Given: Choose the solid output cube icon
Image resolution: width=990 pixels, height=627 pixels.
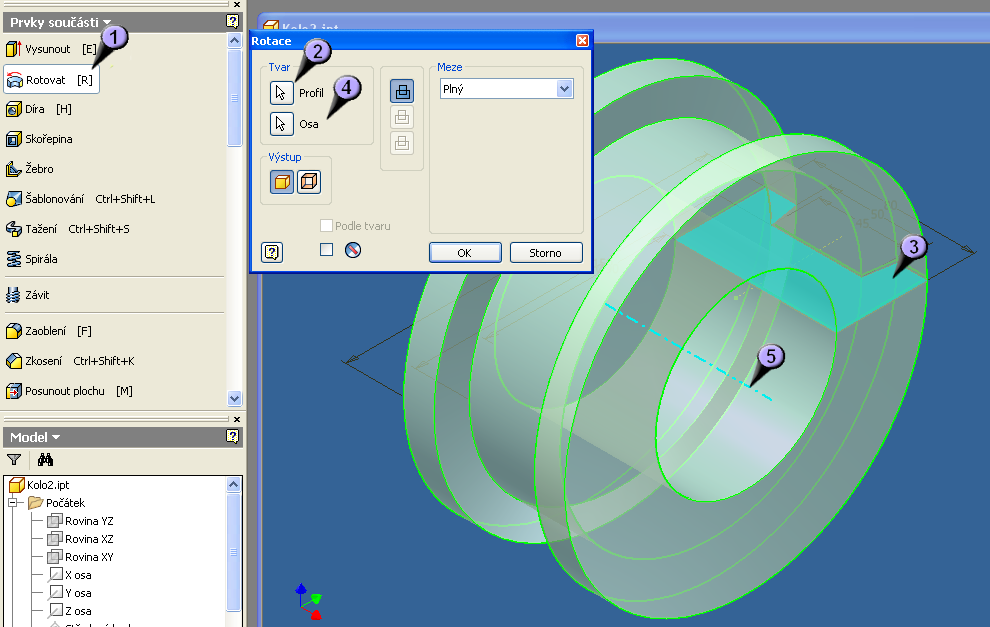Looking at the screenshot, I should coord(282,182).
